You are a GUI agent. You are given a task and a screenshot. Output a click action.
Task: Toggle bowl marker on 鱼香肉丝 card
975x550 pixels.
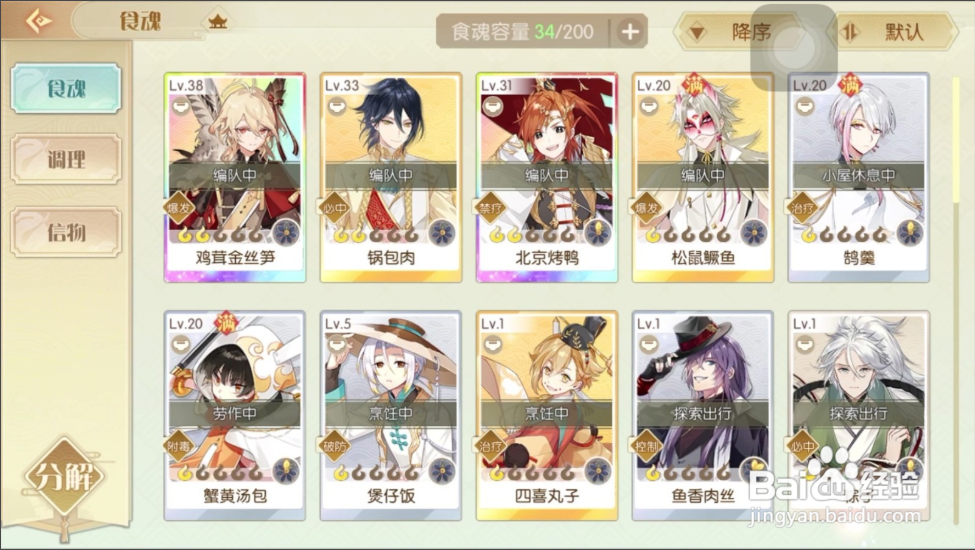pos(649,345)
